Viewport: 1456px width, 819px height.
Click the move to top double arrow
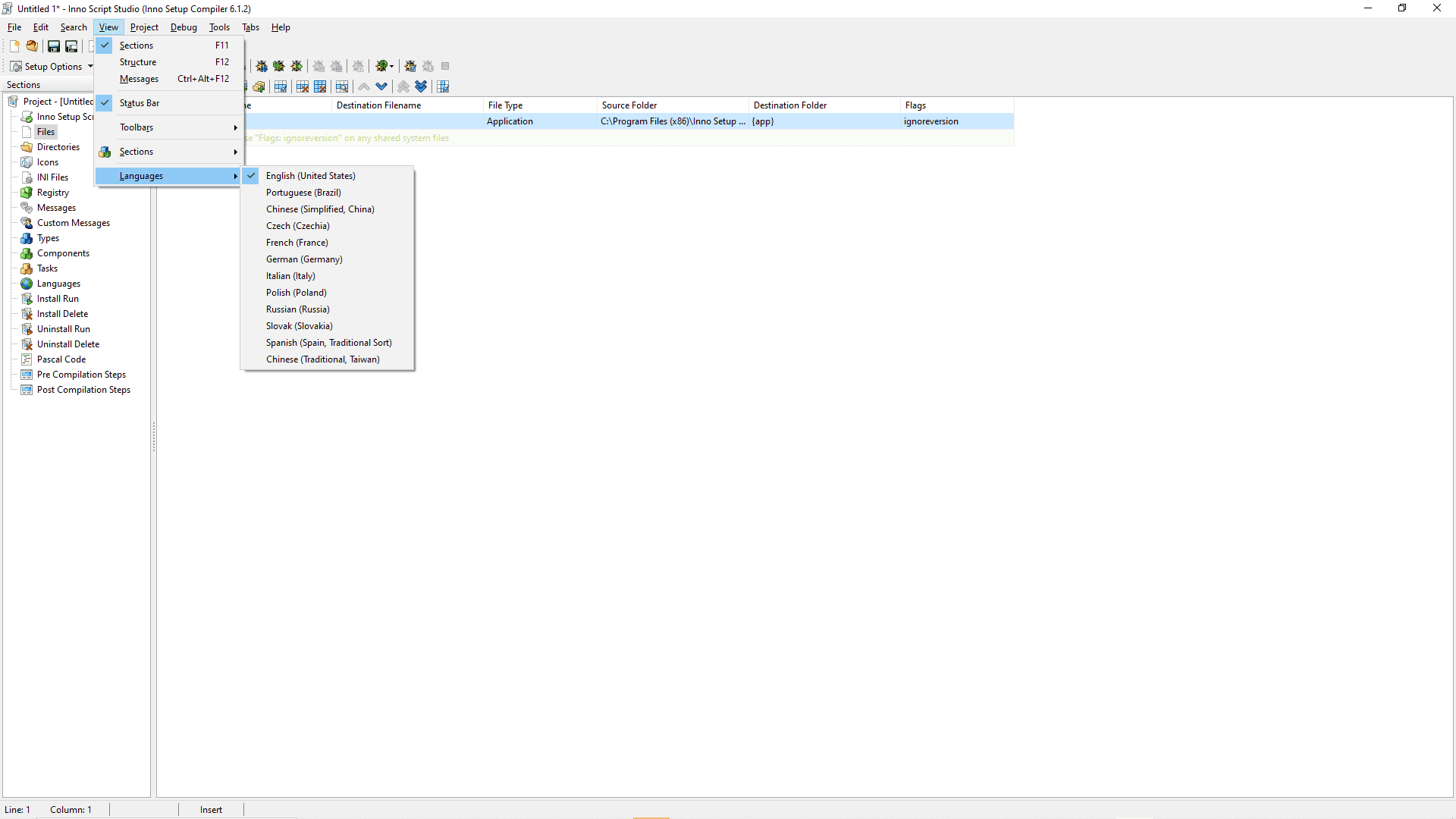point(403,86)
